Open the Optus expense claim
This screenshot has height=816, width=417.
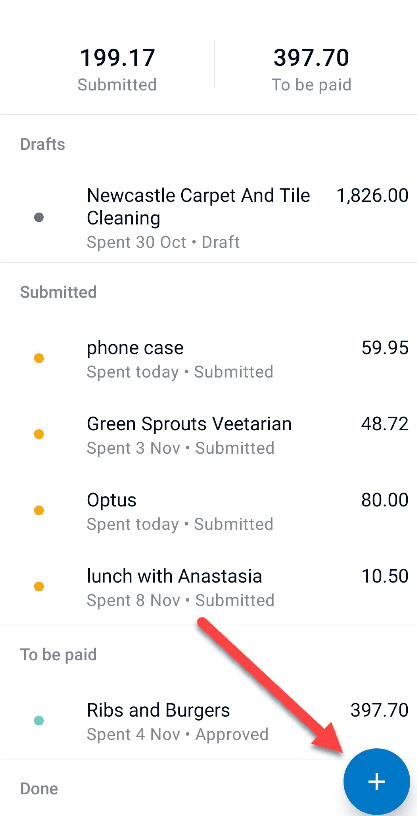[208, 511]
